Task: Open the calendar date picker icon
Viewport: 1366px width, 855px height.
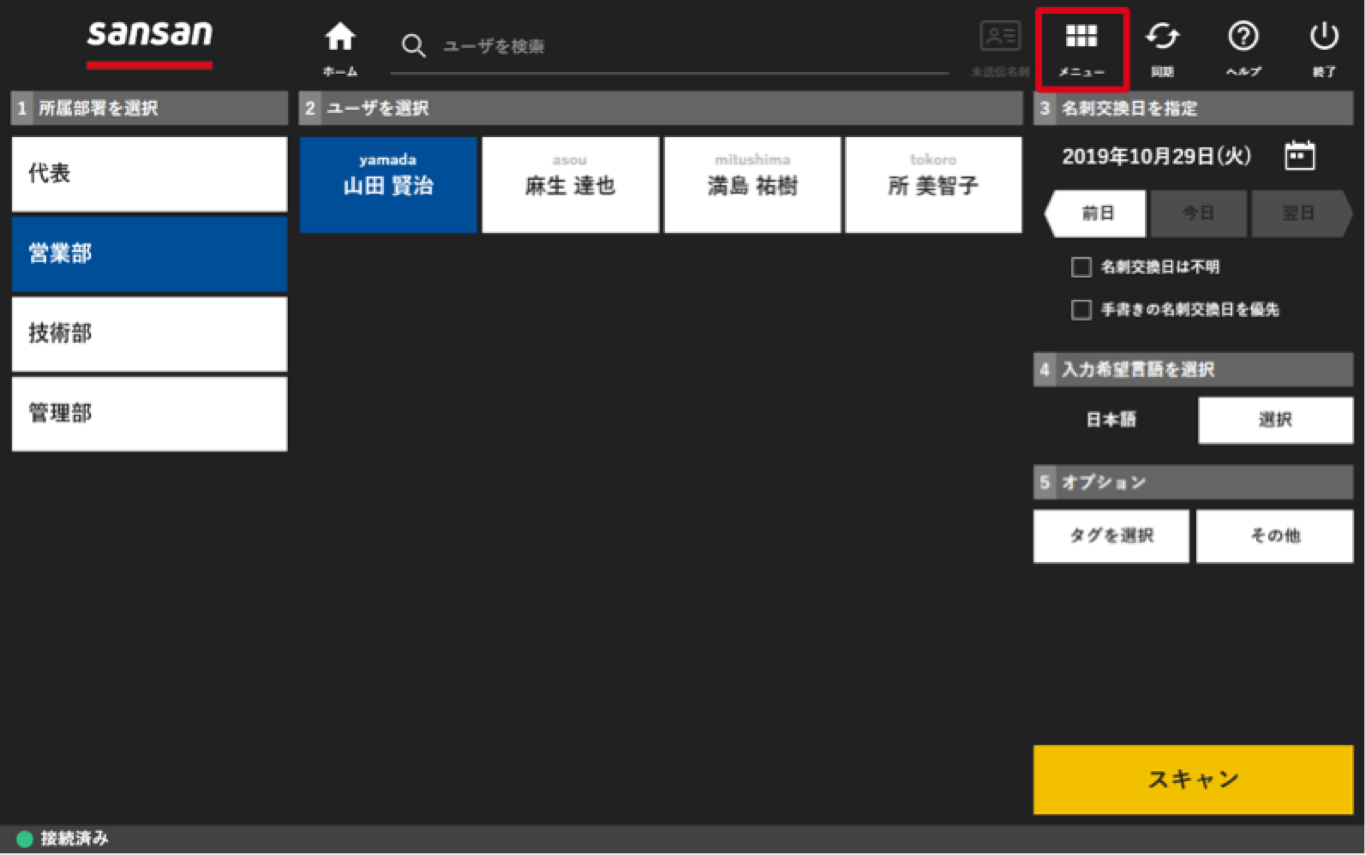Action: 1299,155
